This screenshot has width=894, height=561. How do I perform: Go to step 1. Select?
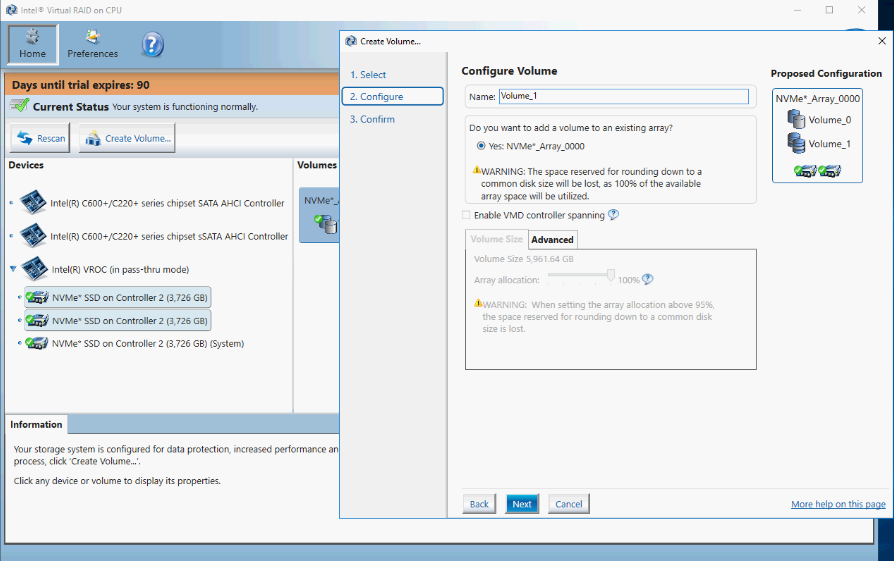pyautogui.click(x=368, y=74)
